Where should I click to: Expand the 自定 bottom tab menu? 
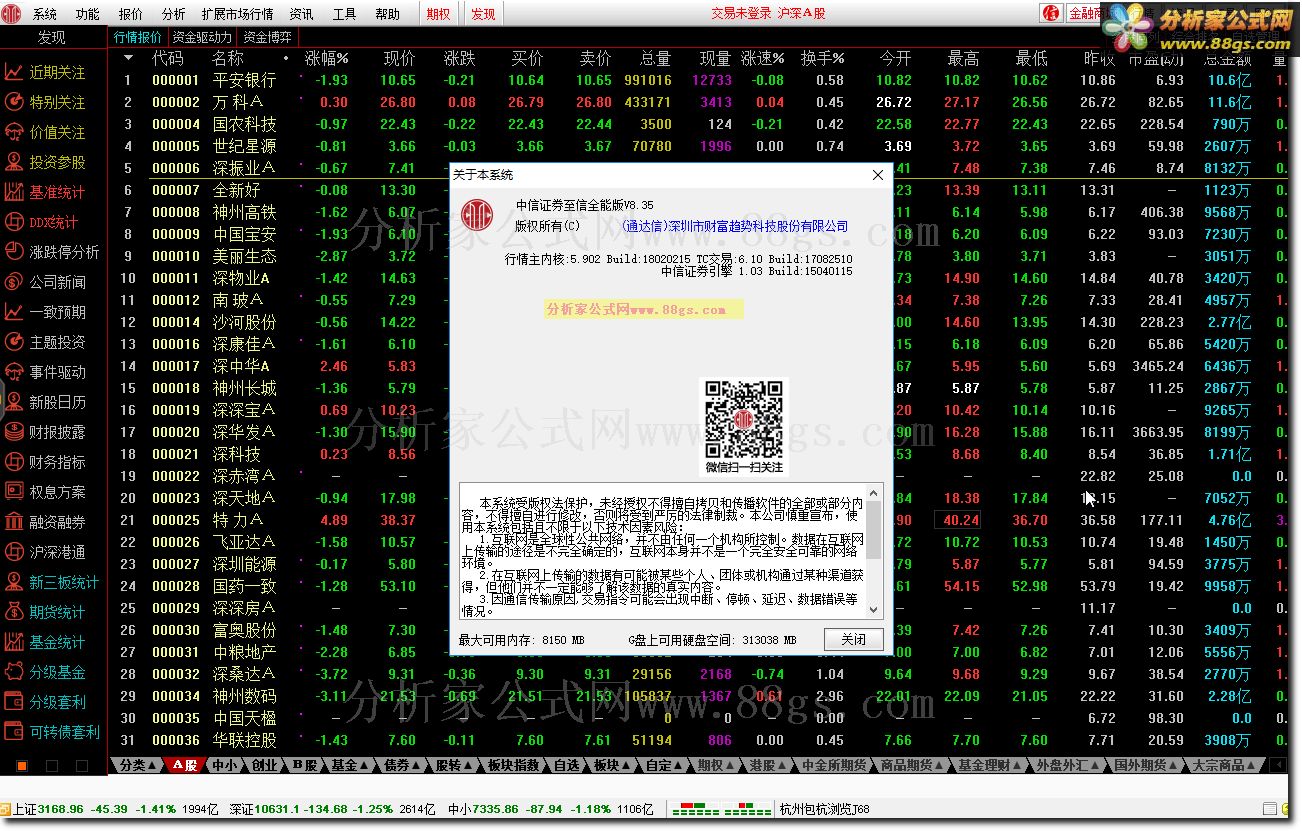pyautogui.click(x=663, y=765)
